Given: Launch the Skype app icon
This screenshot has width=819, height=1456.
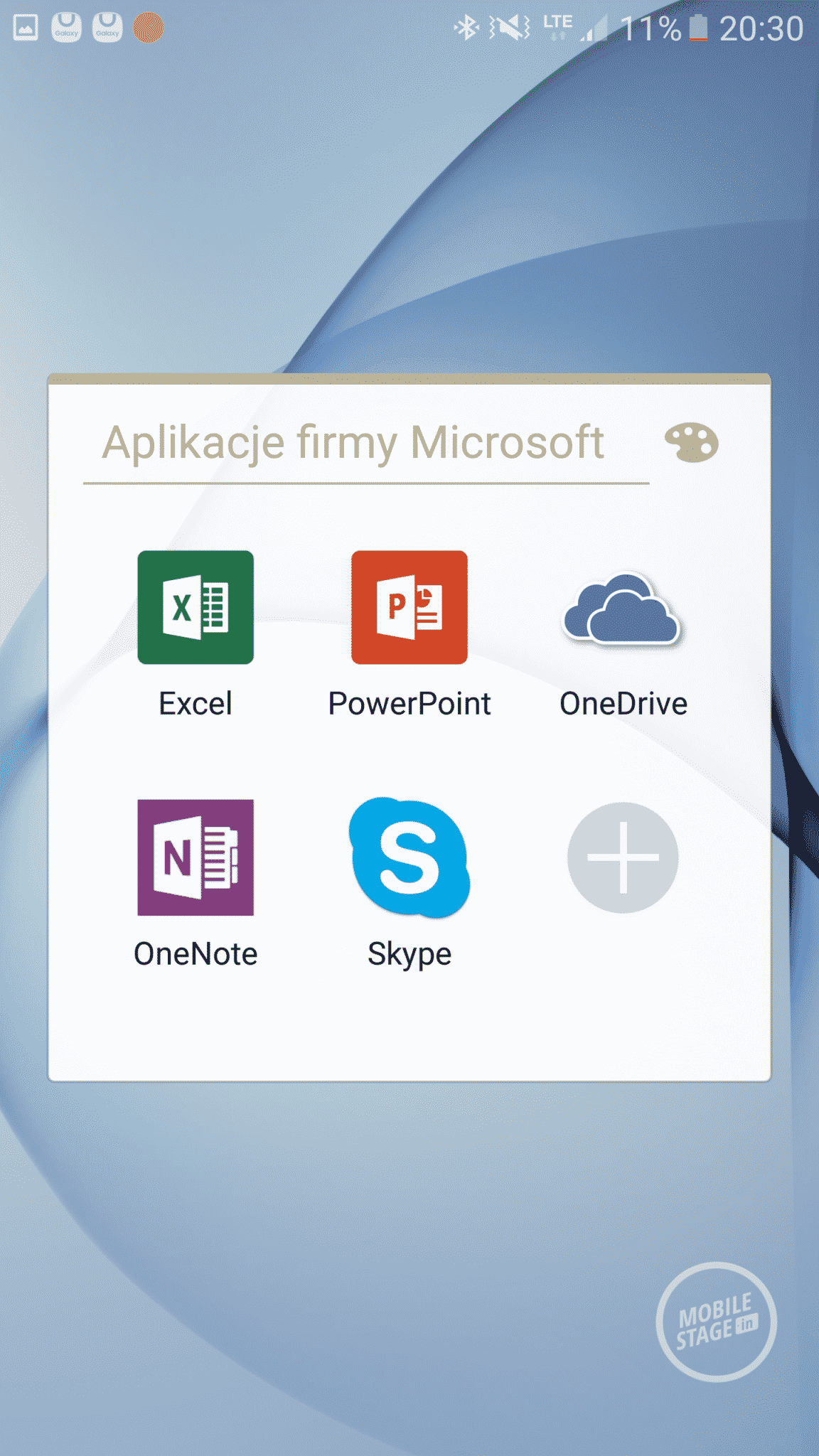Looking at the screenshot, I should (409, 857).
